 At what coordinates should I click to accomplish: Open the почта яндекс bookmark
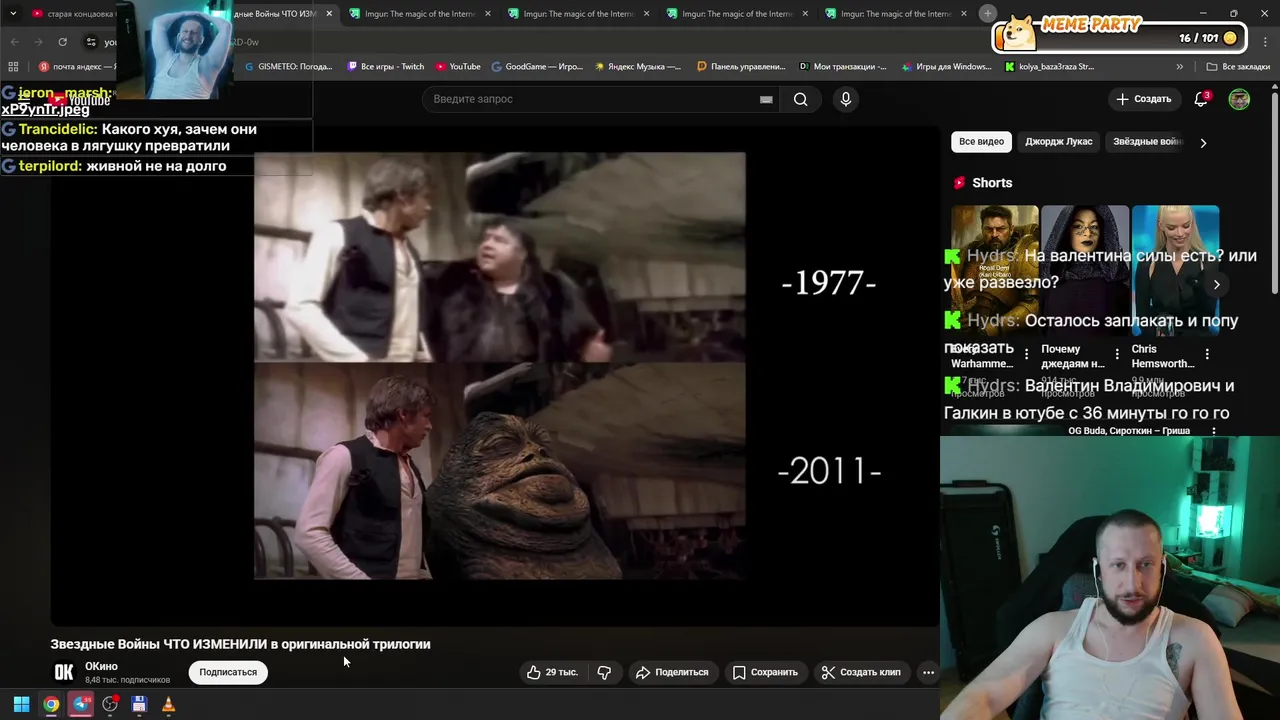point(76,67)
